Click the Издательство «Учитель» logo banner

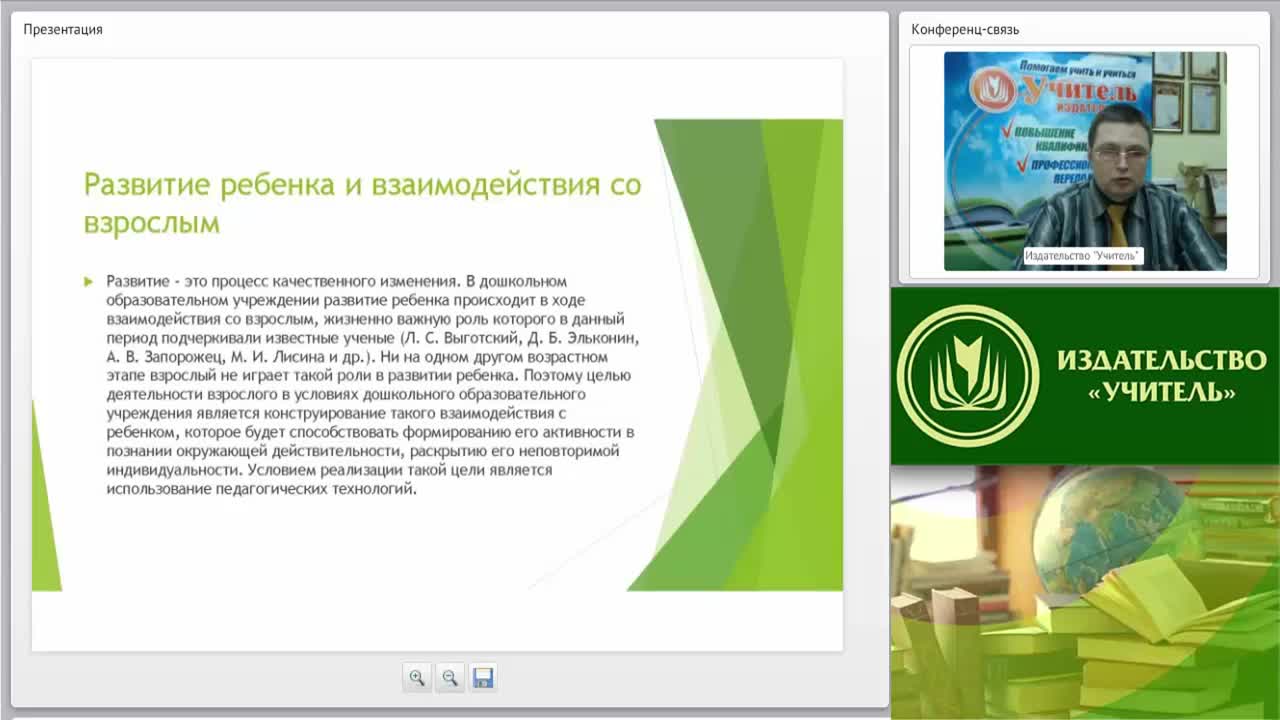click(x=1085, y=376)
